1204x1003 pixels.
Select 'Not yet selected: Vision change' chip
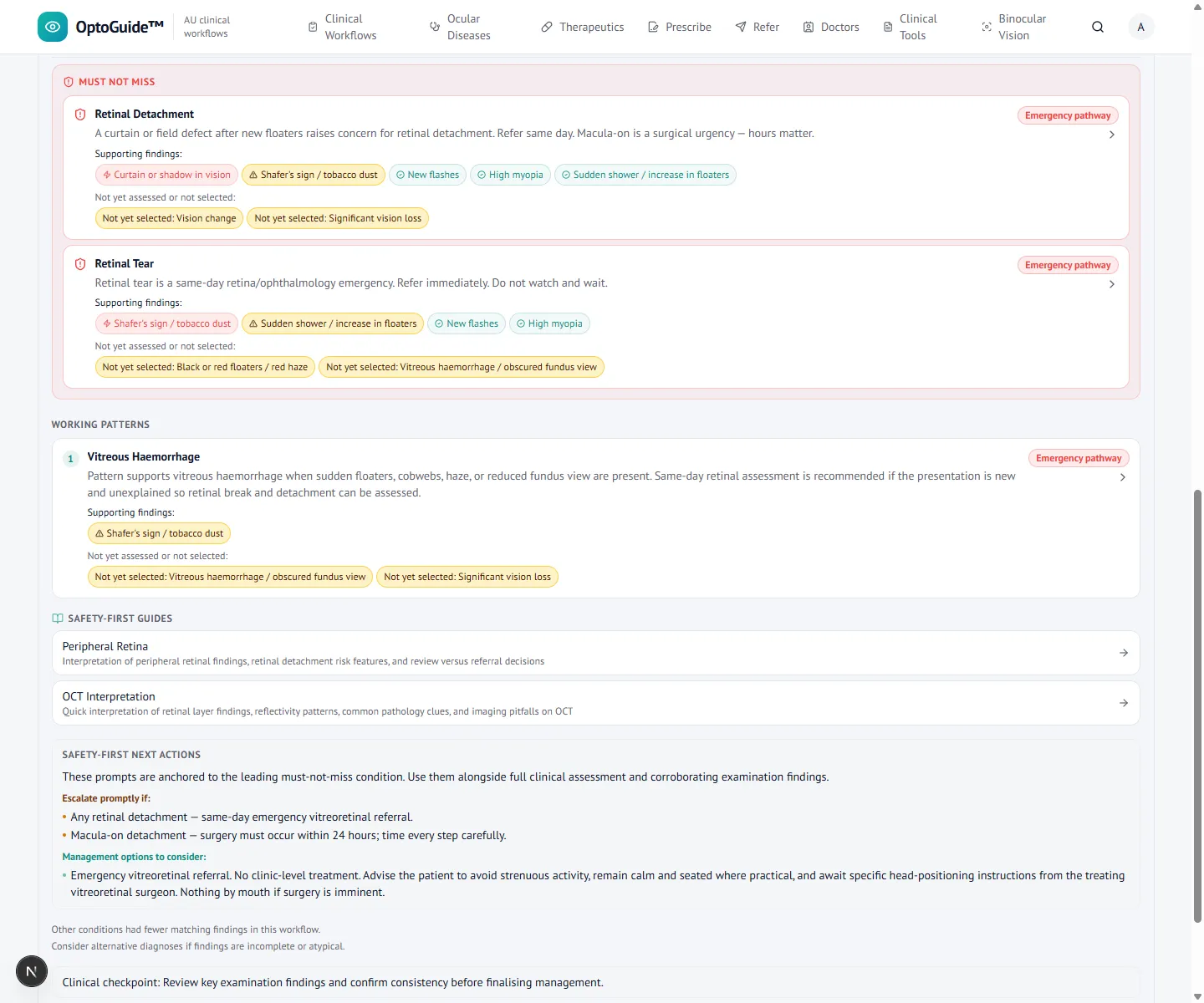pos(169,218)
